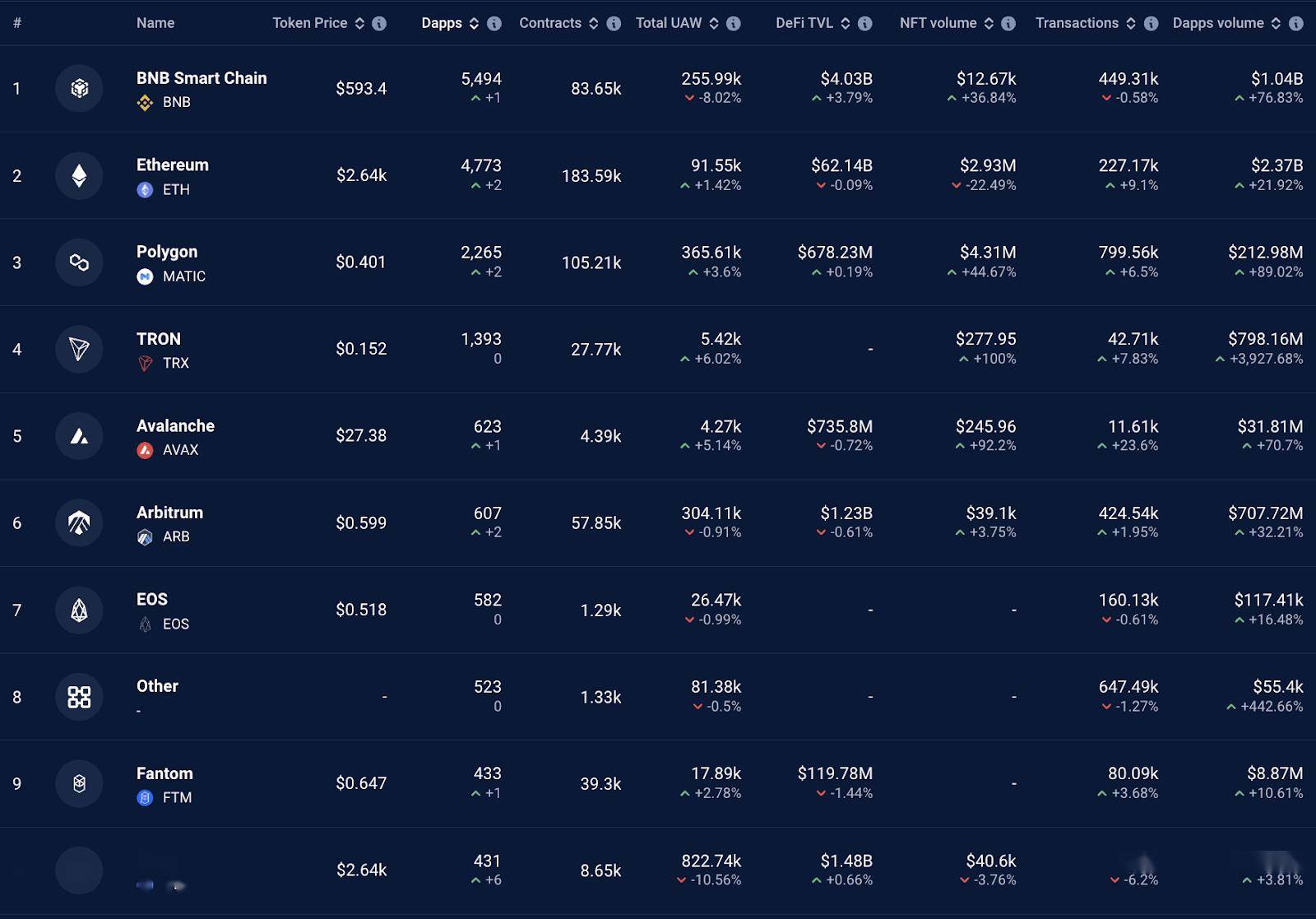Click Other's 647.49k transactions value

pyautogui.click(x=1128, y=687)
